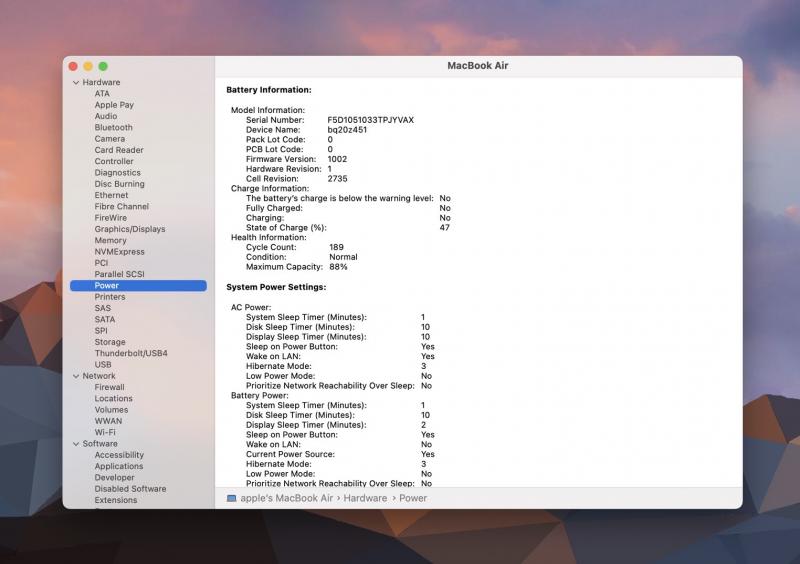
Task: Collapse the Network section chevron
Action: [76, 376]
